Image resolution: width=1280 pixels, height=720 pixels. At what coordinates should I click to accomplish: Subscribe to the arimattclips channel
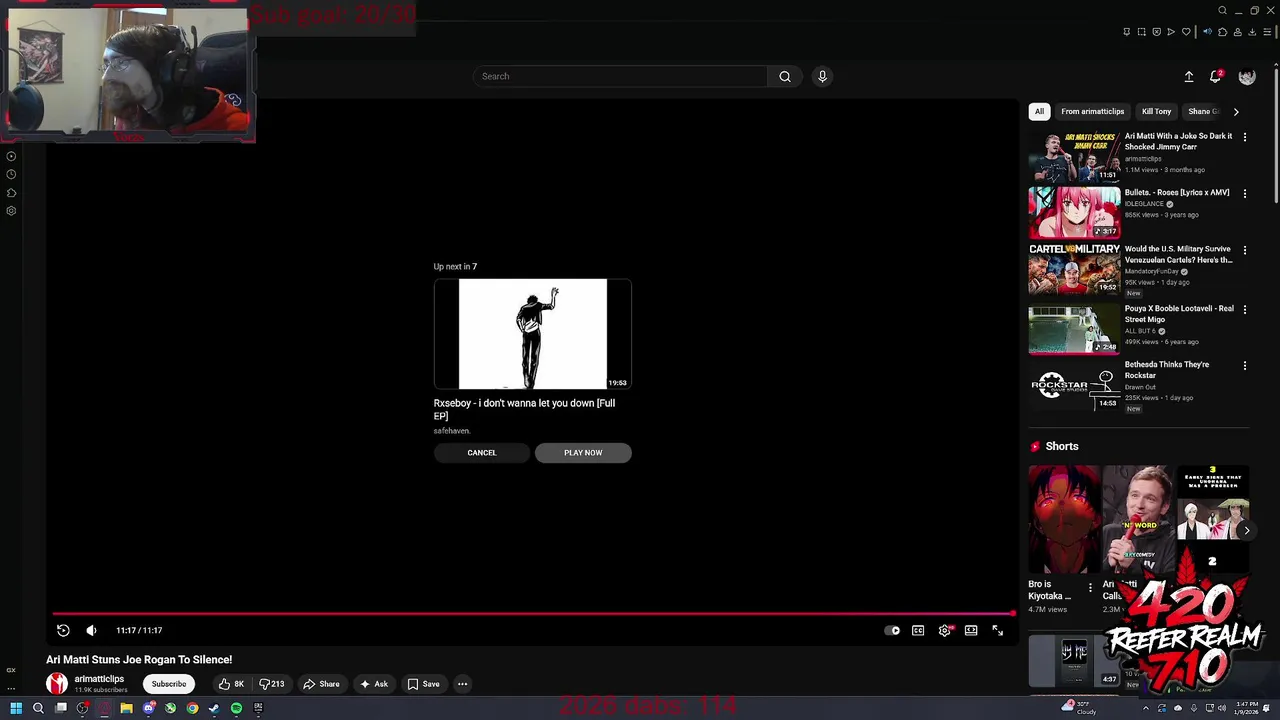169,684
